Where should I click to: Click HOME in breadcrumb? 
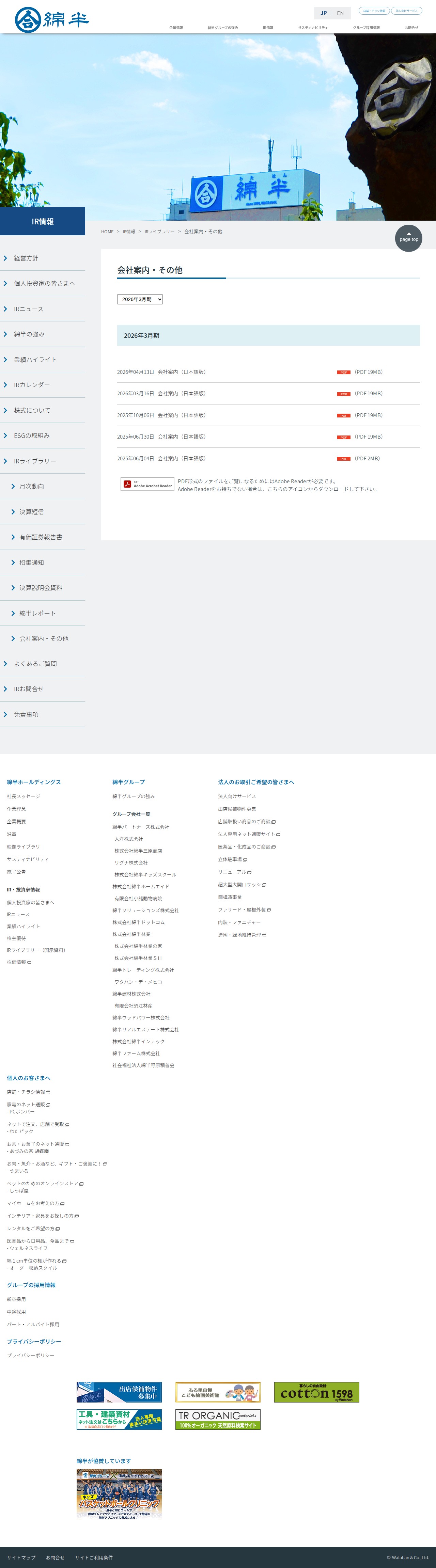[107, 232]
